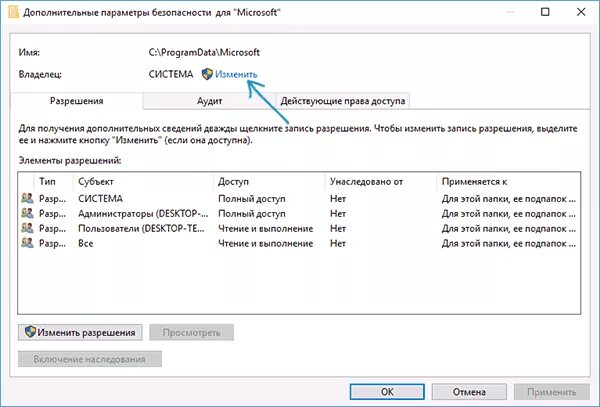Click Нет in the СИСТЕМА row

[x=338, y=199]
